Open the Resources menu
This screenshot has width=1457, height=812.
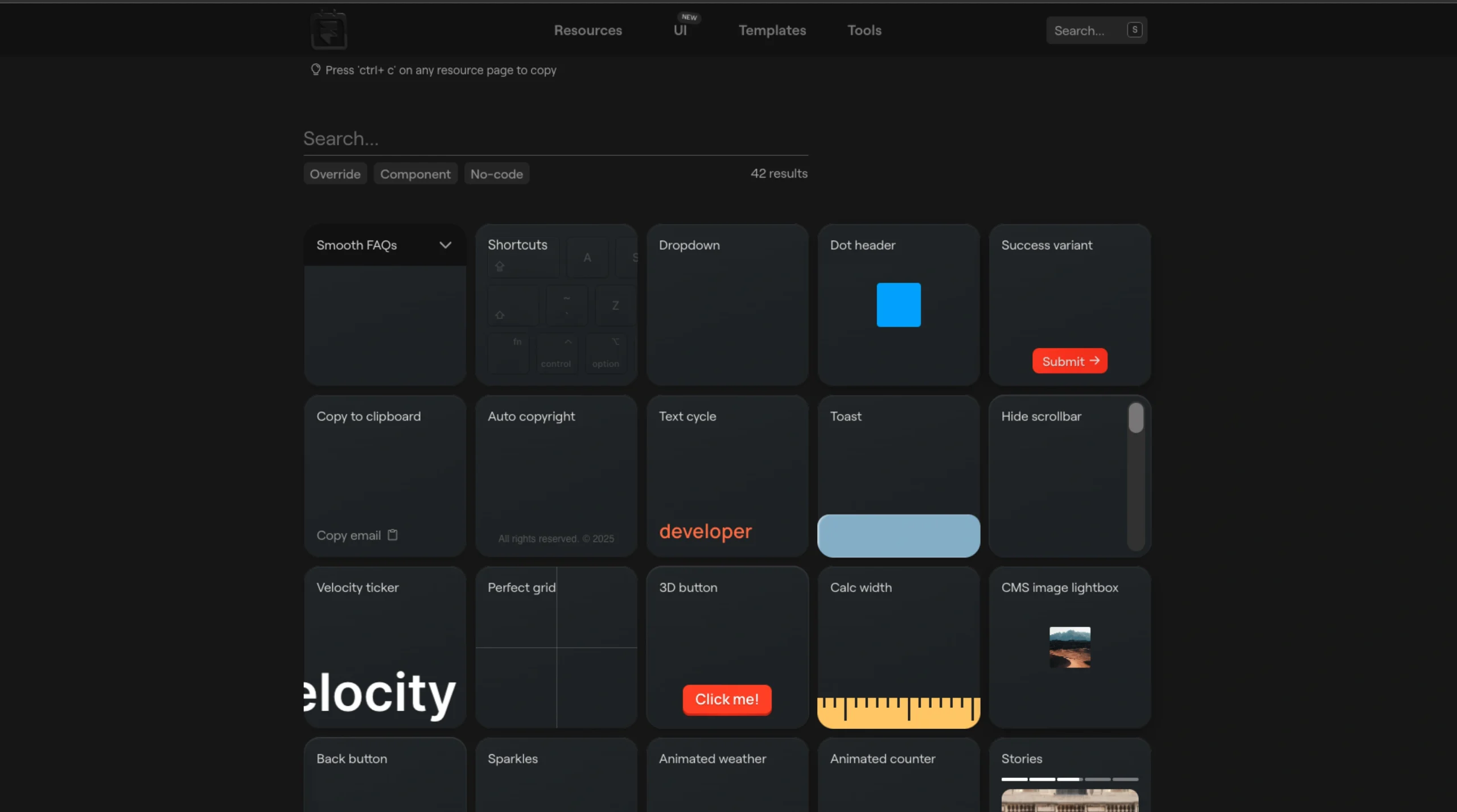(x=588, y=30)
